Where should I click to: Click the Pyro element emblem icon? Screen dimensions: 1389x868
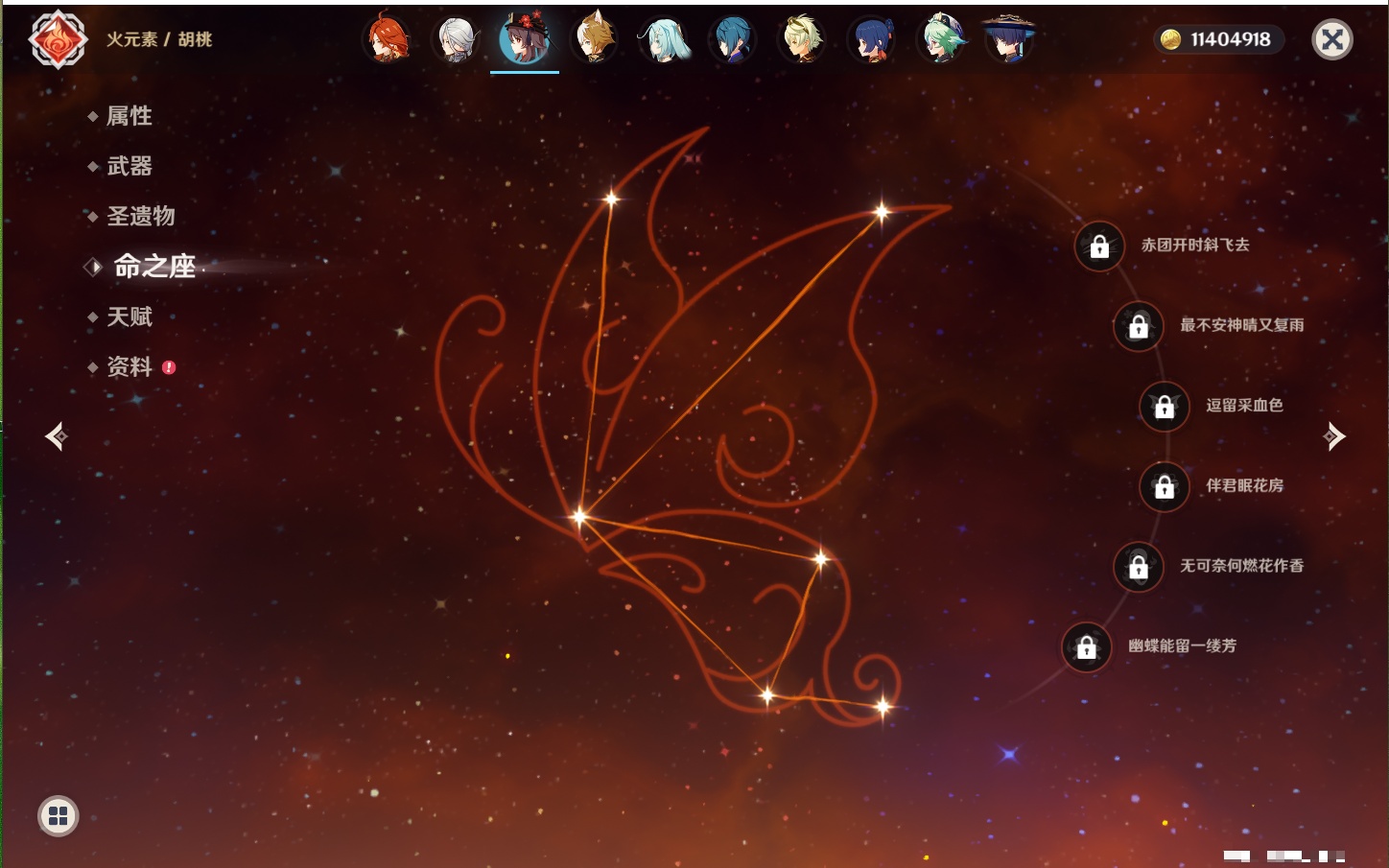pos(58,40)
